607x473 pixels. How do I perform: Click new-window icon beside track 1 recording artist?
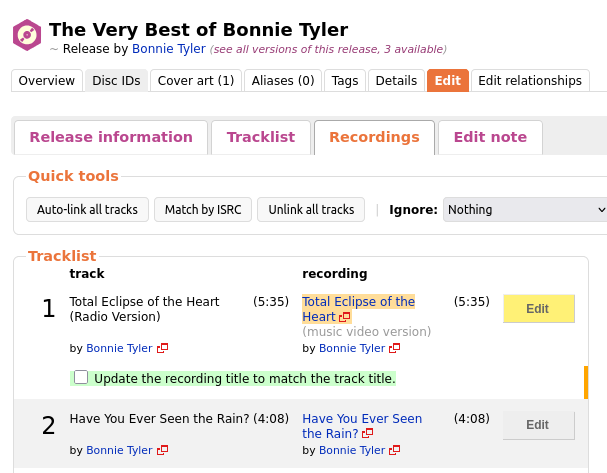tap(394, 348)
